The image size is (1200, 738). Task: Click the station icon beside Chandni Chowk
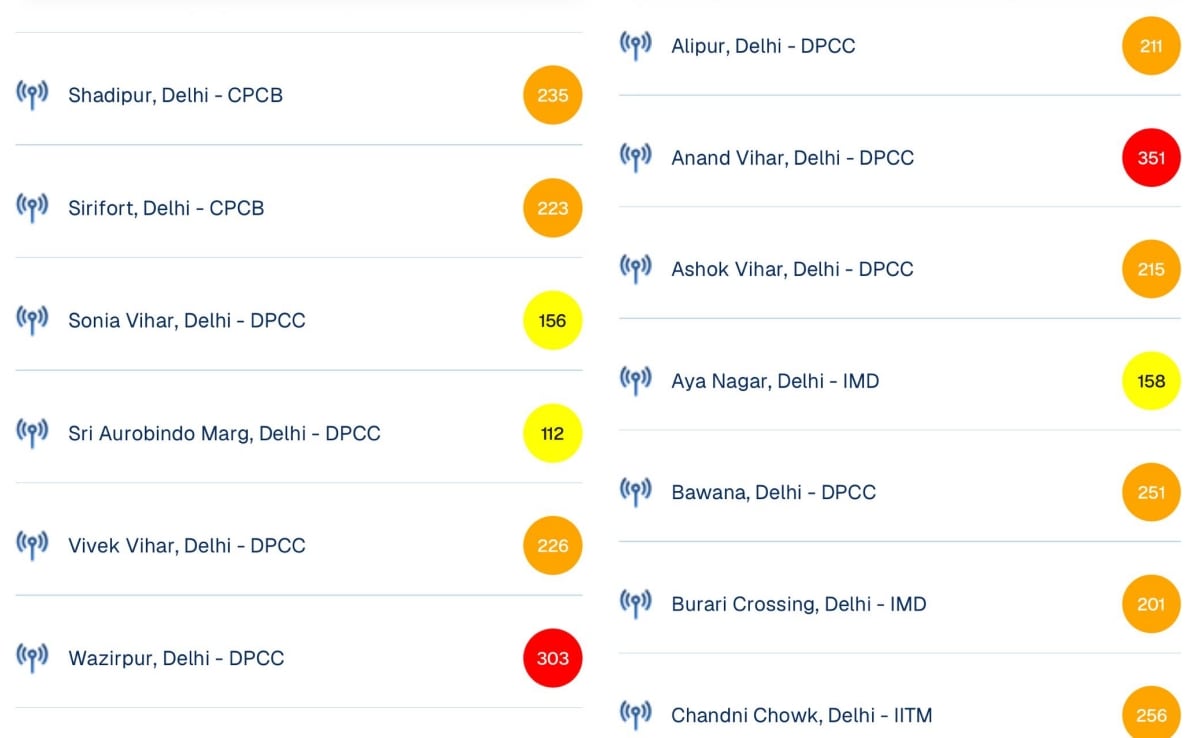[x=635, y=714]
